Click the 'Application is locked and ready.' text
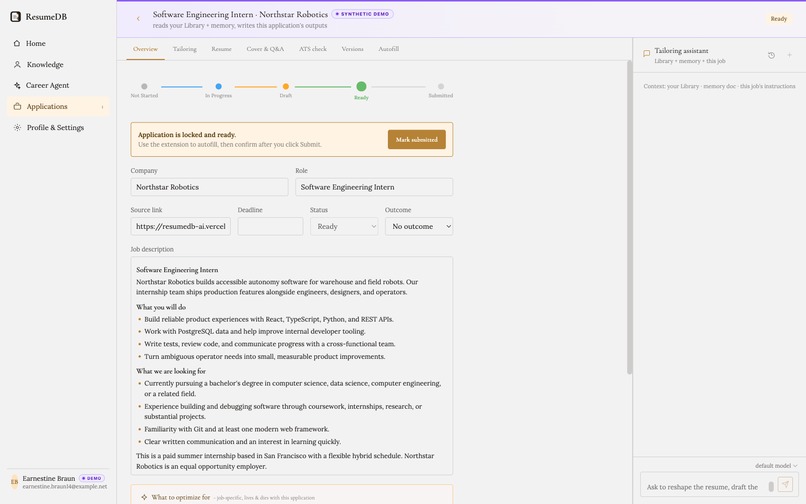The width and height of the screenshot is (806, 504). [187, 135]
